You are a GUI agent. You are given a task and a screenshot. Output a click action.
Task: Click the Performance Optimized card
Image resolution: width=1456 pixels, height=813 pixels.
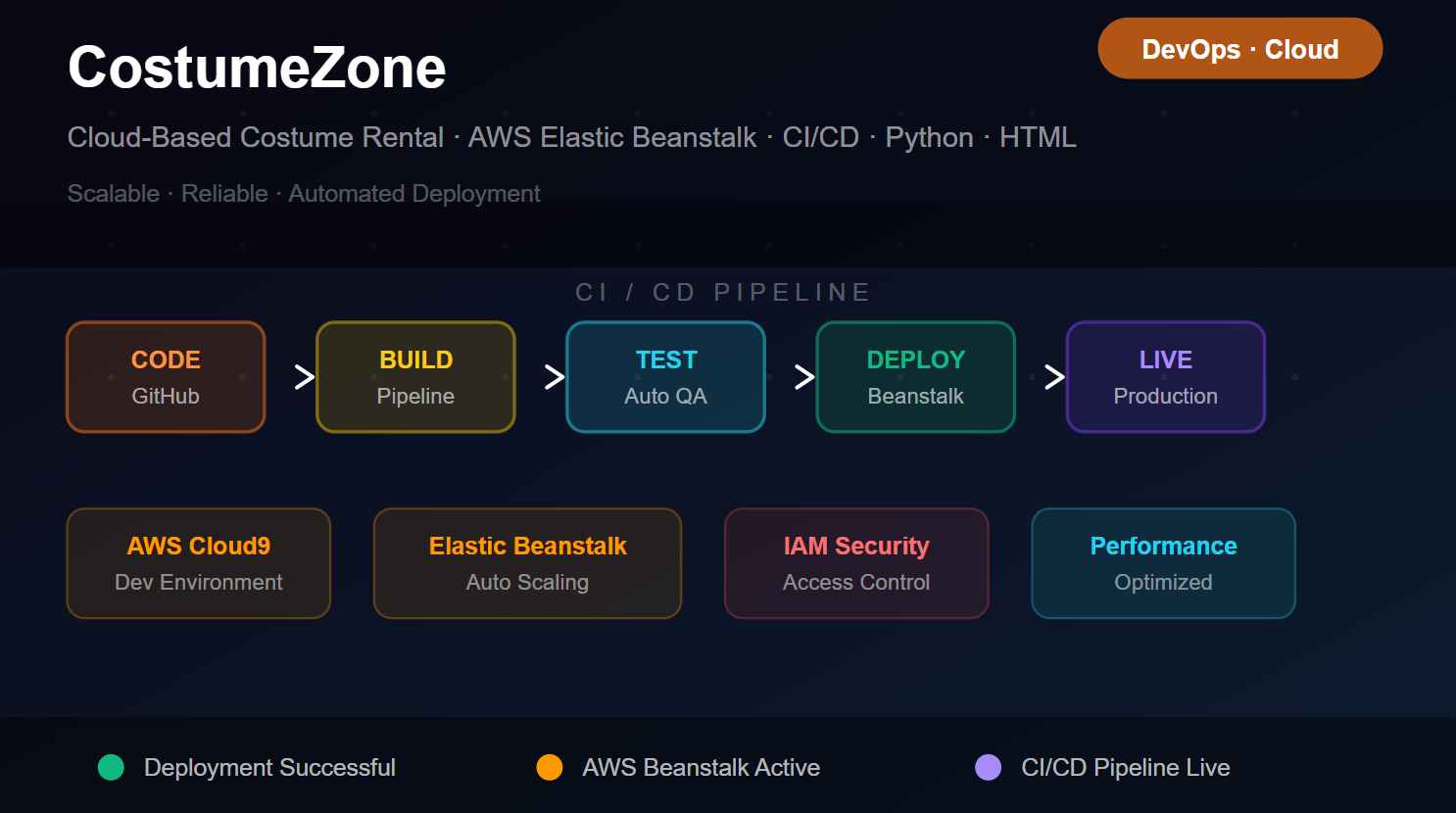pos(1163,563)
